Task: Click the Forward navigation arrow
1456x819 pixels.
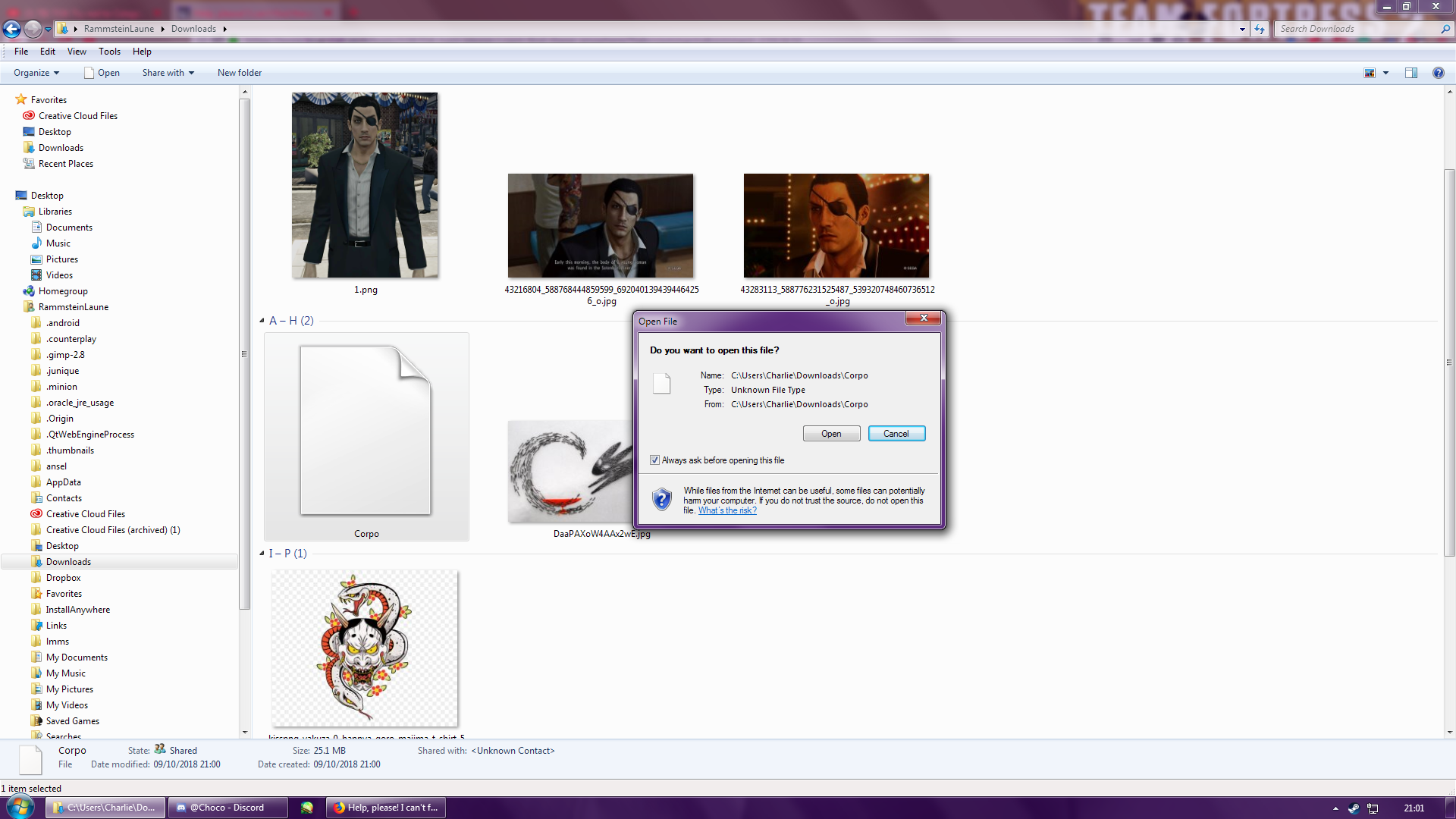Action: [x=33, y=29]
